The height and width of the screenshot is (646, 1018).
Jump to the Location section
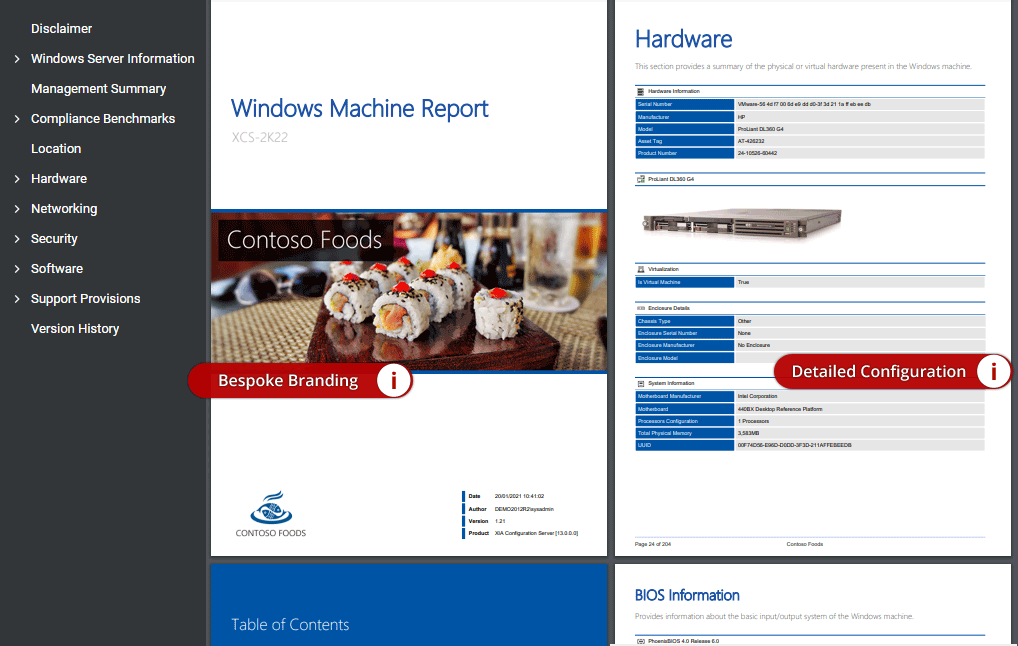click(56, 149)
